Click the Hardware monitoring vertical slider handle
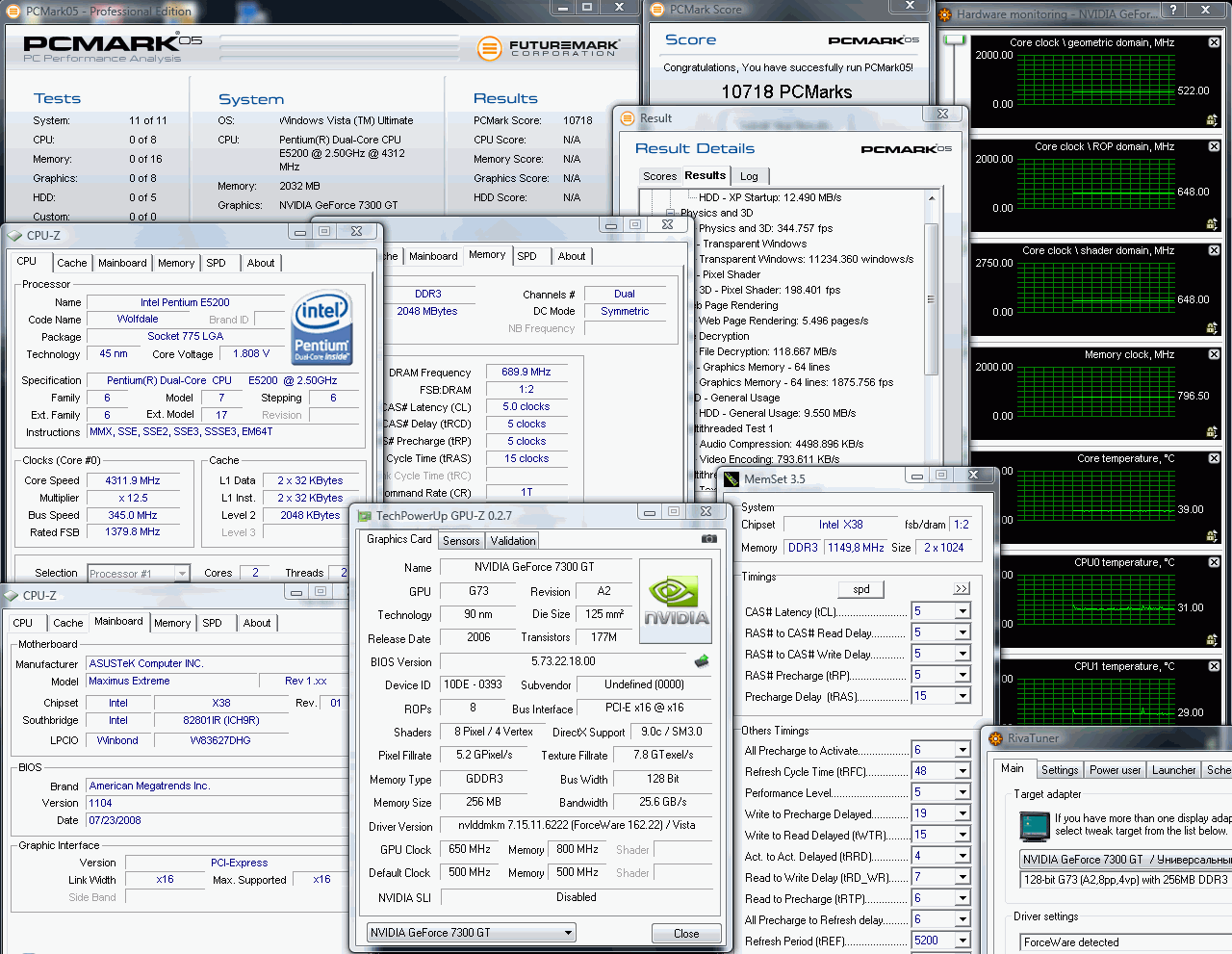 point(953,39)
